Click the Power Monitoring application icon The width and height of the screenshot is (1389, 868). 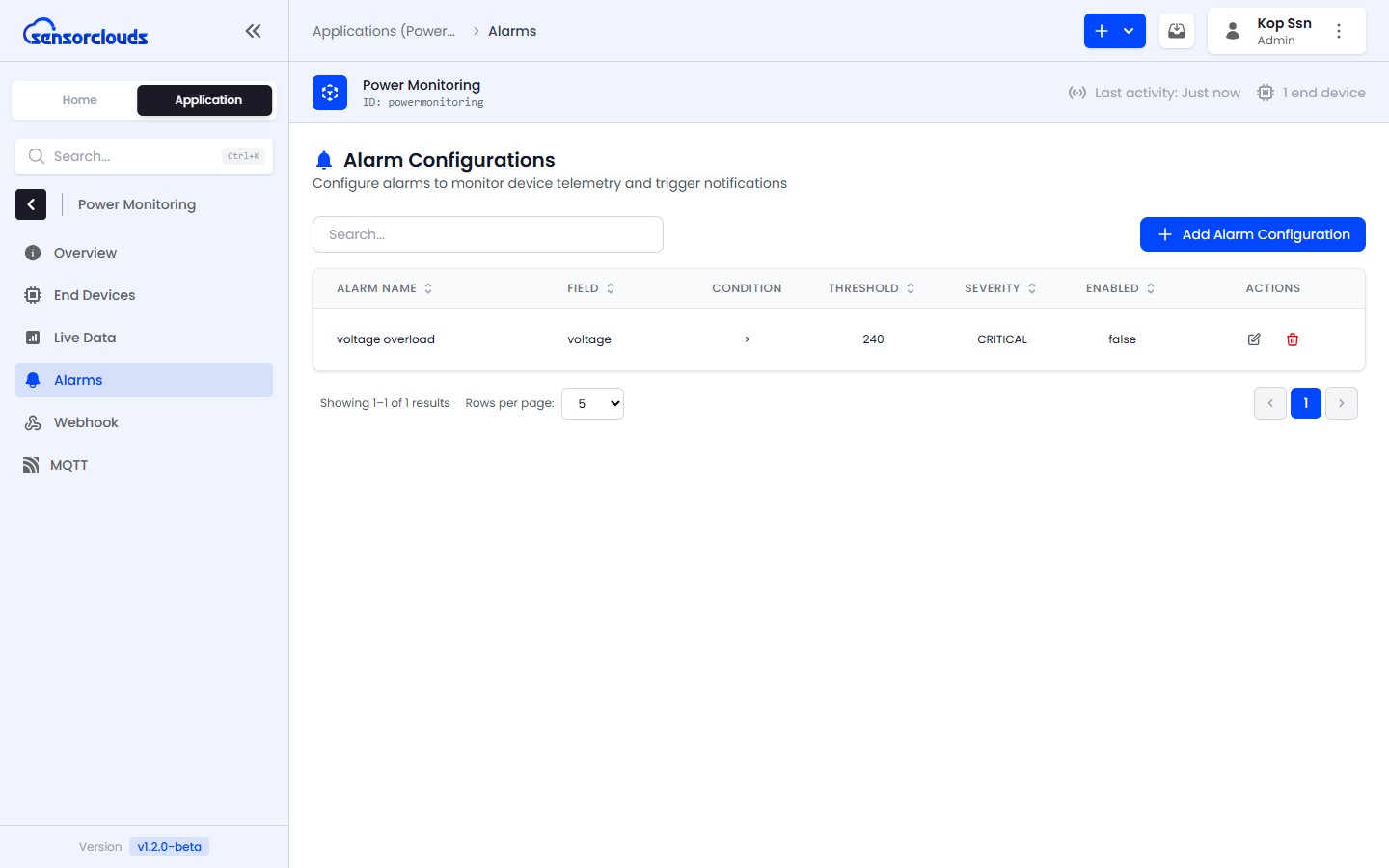[x=330, y=93]
